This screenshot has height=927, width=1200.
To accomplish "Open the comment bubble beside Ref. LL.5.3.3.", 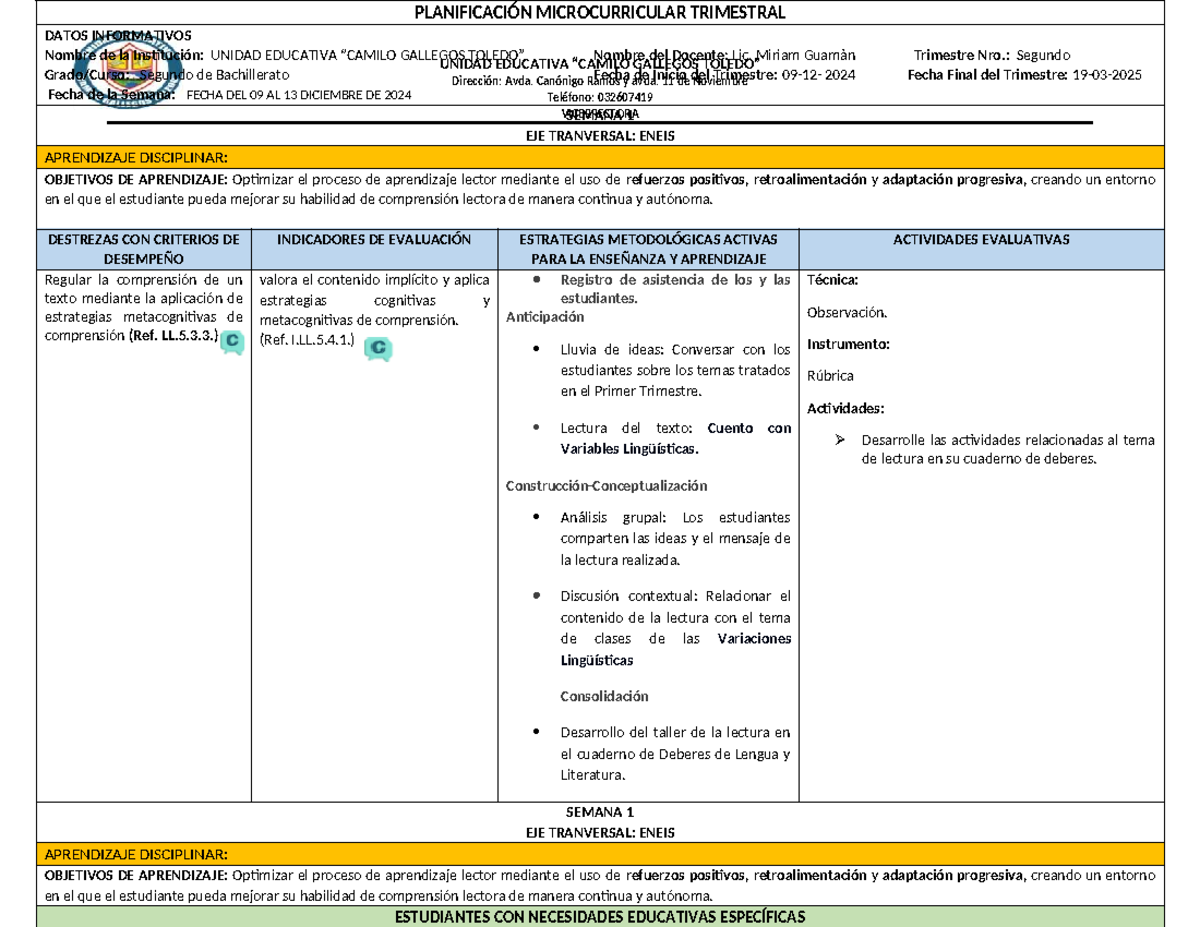I will coord(232,343).
